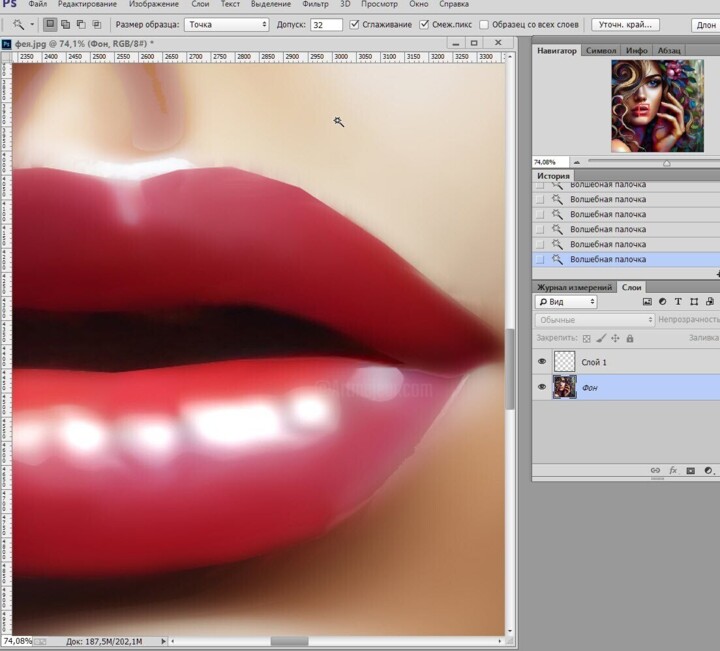The width and height of the screenshot is (720, 651).
Task: Click the Photoshop logo in menu bar
Action: [9, 4]
